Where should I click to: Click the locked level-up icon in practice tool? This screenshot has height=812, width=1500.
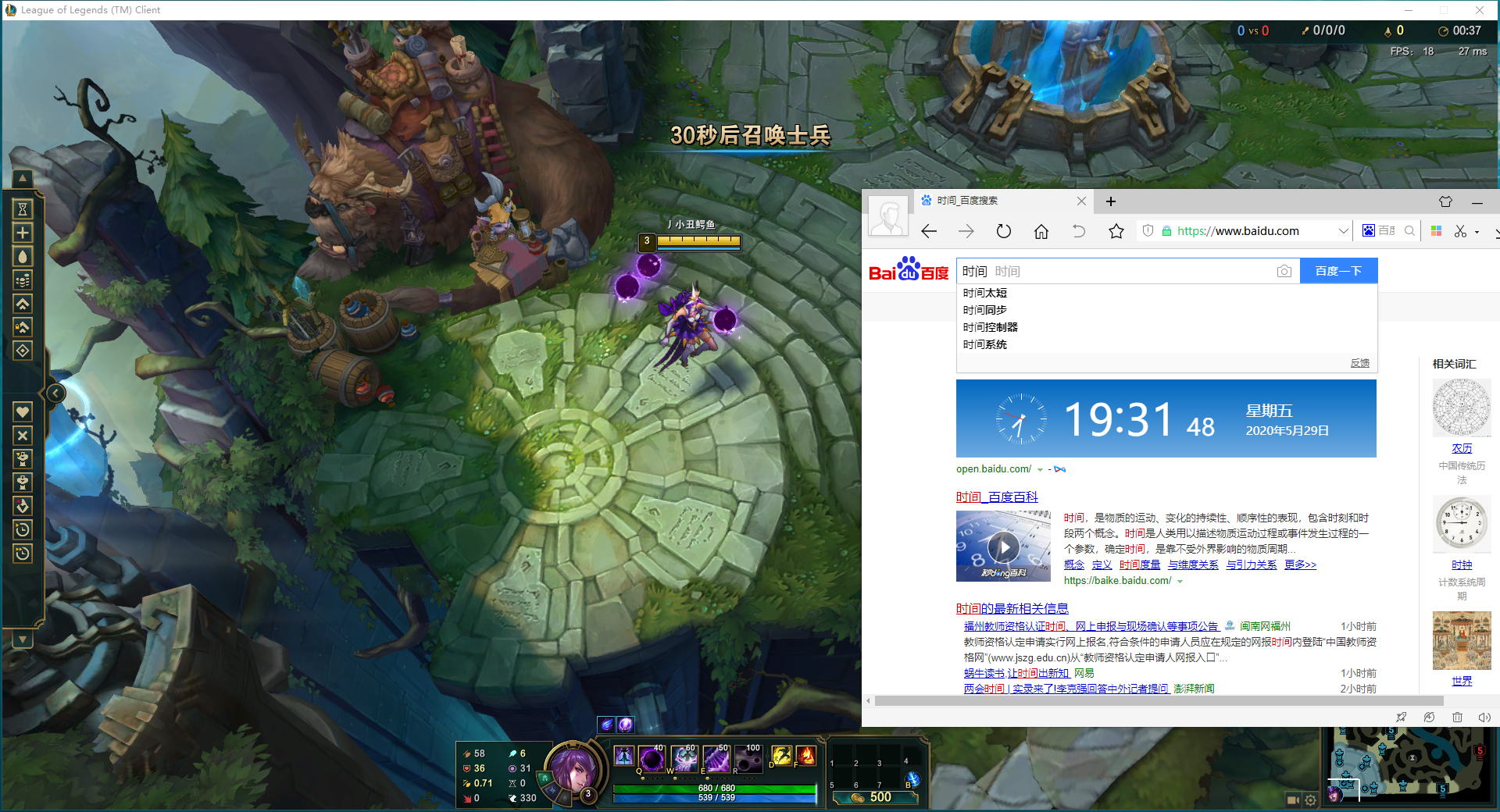tap(23, 326)
